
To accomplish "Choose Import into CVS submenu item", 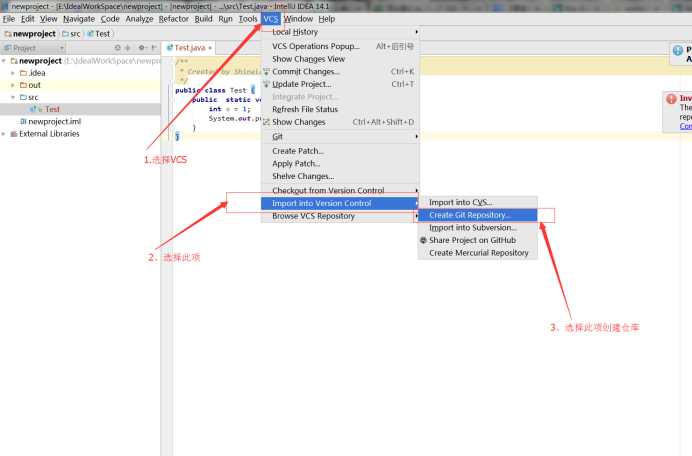I will tap(478, 203).
